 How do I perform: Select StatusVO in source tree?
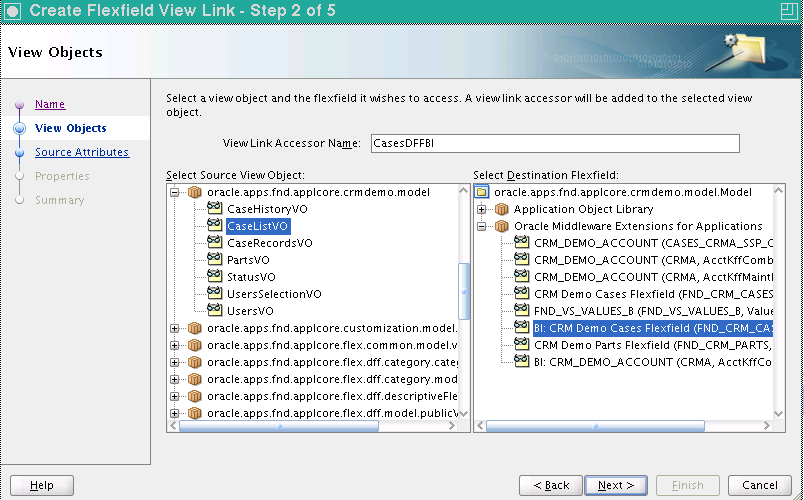pos(251,277)
